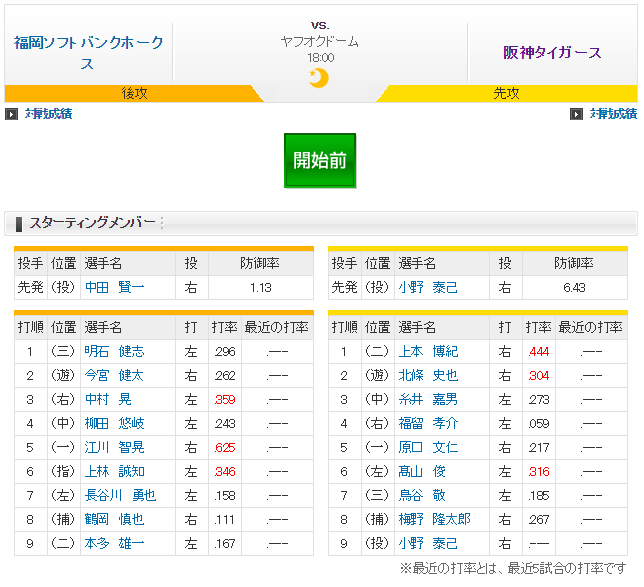Open player 柳田 悠岐 profile
Viewport: 644px width, 587px height.
pyautogui.click(x=115, y=424)
